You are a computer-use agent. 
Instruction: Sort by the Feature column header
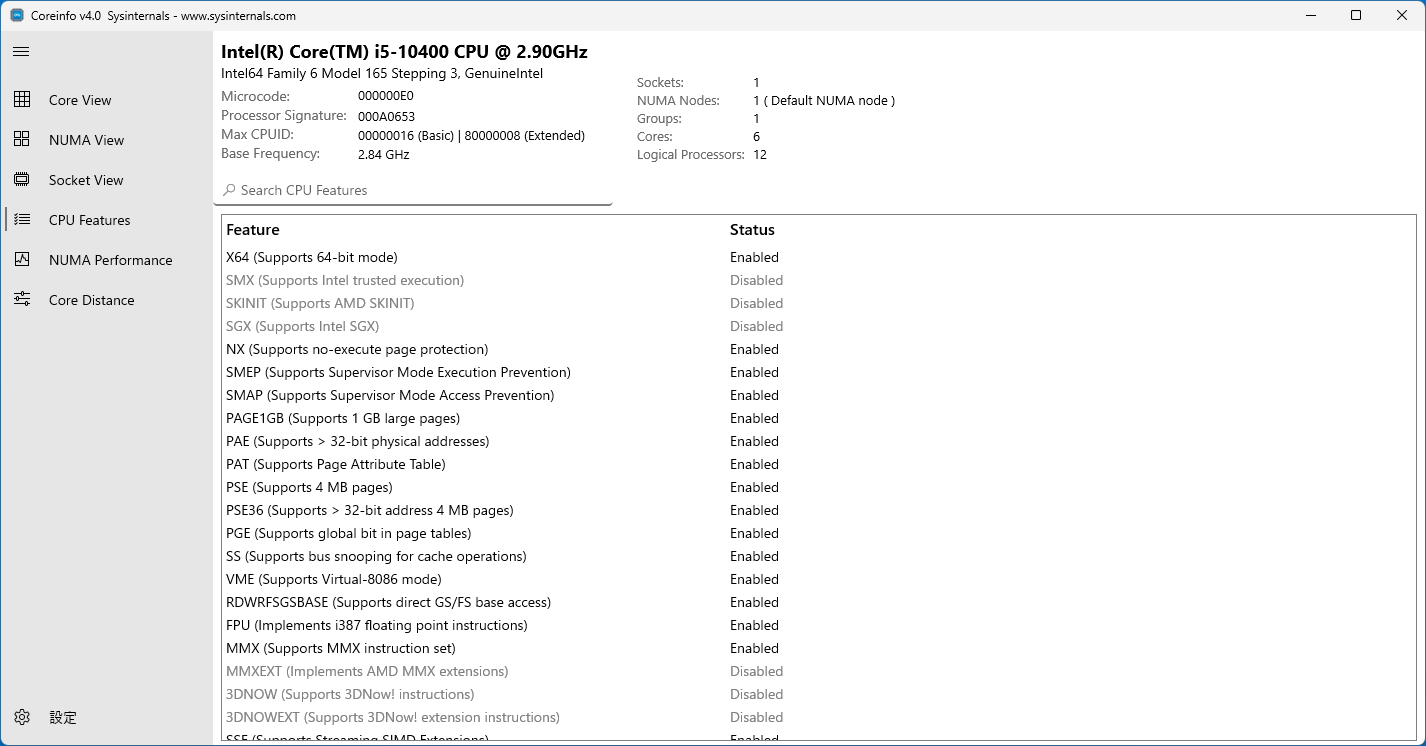point(253,230)
